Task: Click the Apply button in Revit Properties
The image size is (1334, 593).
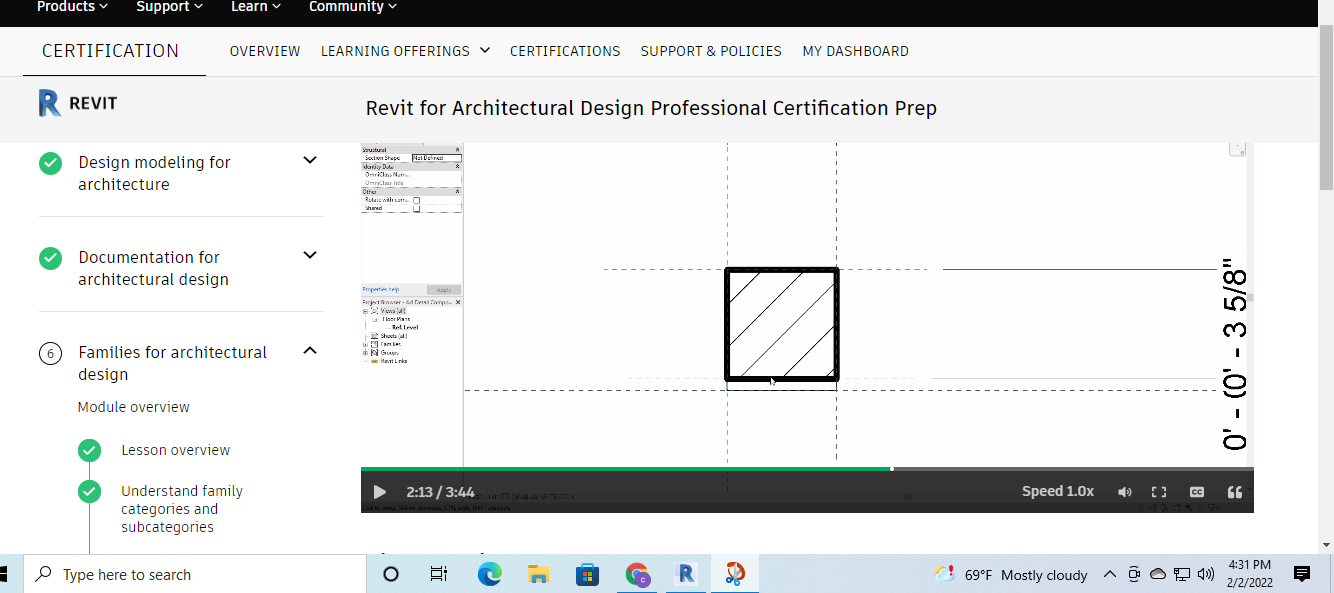Action: [x=445, y=290]
